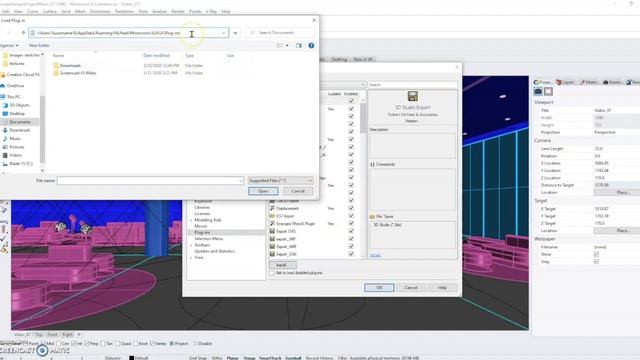Click the black Default layer color swatch
Screen dimensions: 640x360
point(131,358)
